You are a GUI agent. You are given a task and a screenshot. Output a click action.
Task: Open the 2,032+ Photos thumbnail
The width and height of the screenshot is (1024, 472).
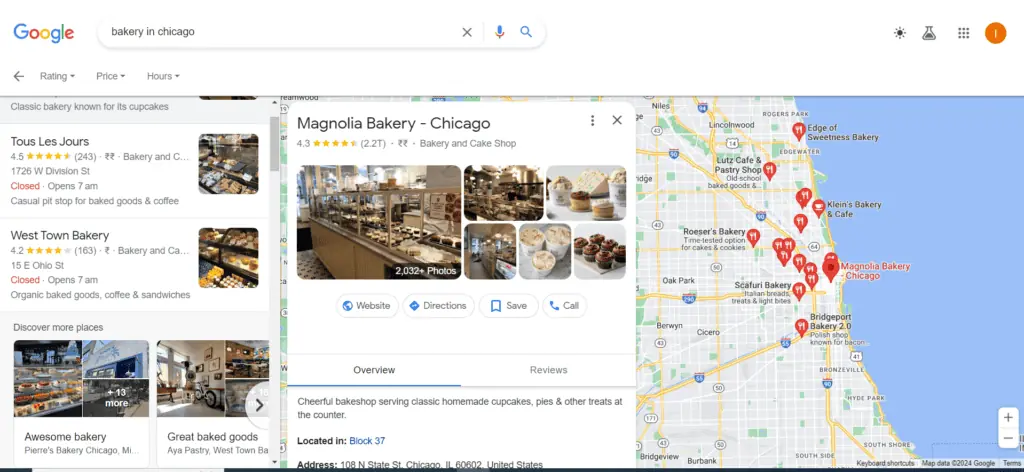(379, 222)
